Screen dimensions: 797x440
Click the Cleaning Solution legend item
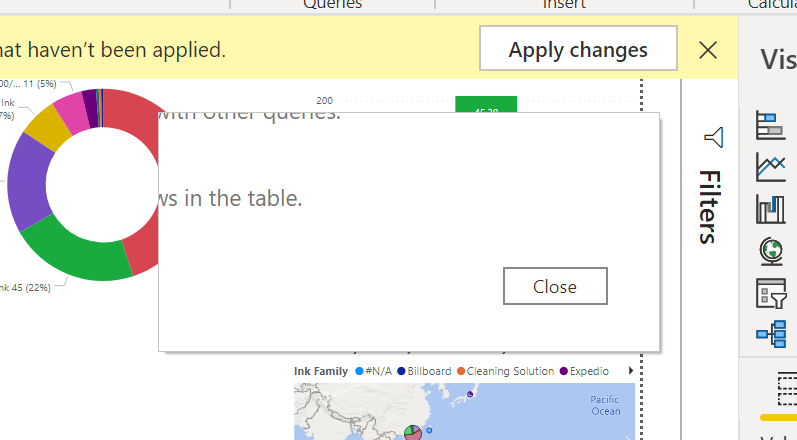click(x=506, y=371)
